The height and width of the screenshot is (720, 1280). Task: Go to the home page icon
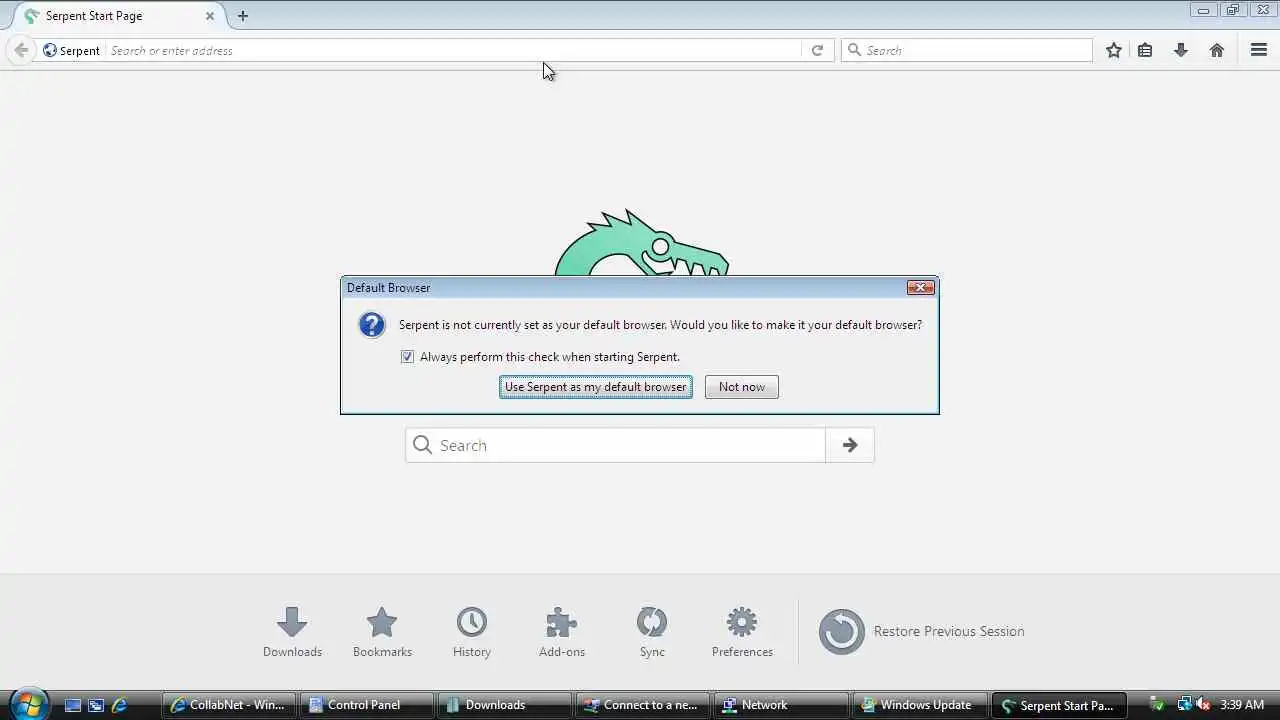coord(1217,50)
